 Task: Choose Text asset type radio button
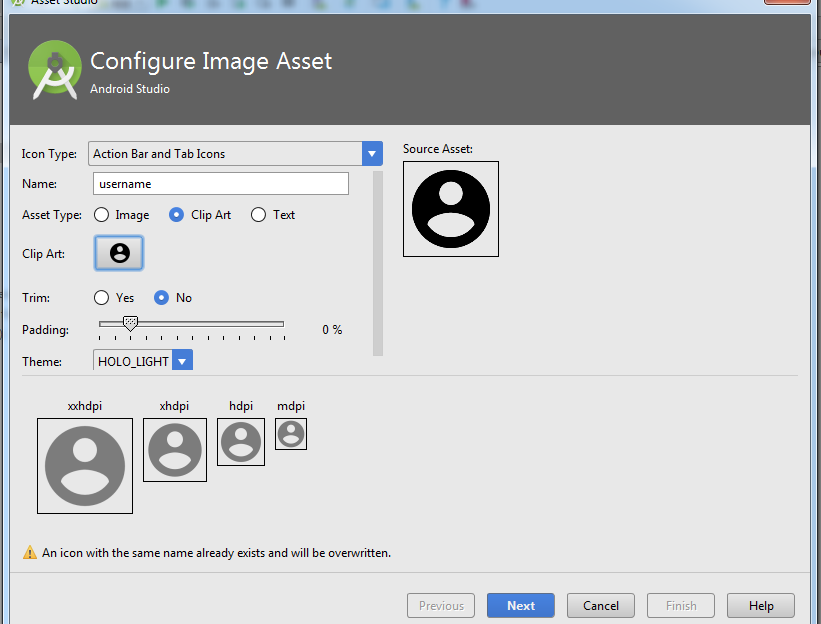pyautogui.click(x=259, y=215)
